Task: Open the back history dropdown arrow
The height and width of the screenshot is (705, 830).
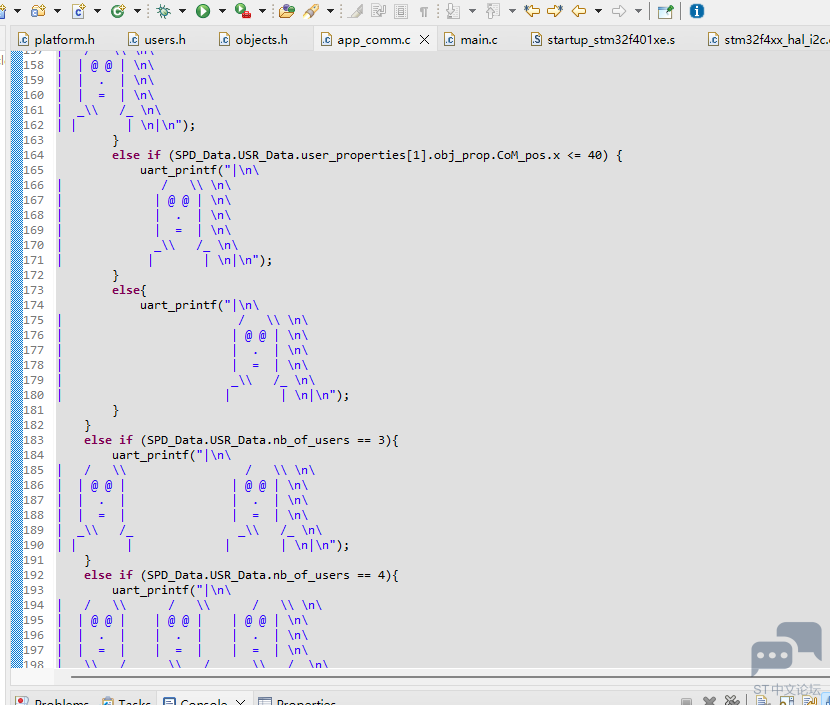Action: (x=598, y=11)
